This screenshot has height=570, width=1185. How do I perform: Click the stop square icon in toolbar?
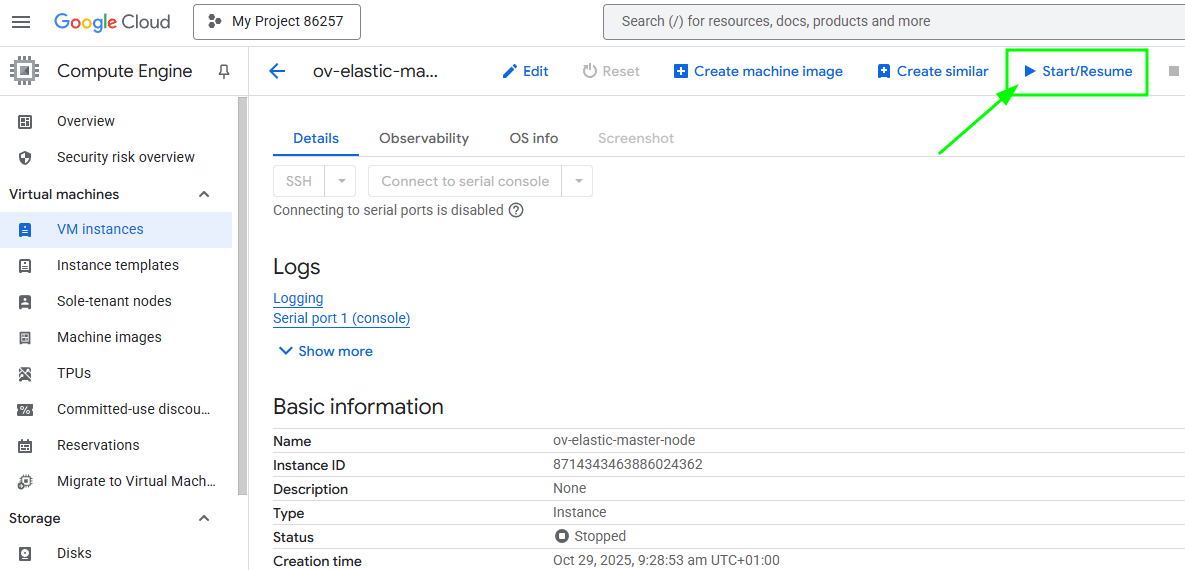pyautogui.click(x=1174, y=71)
